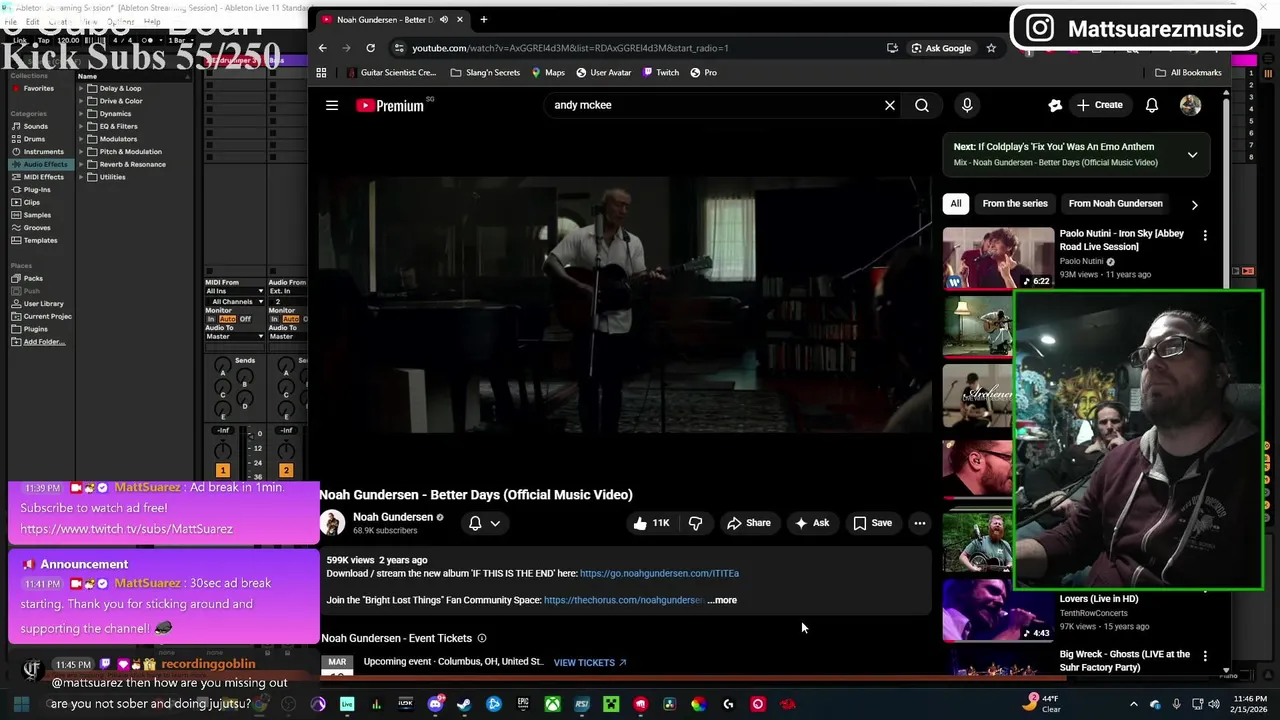Open a new browser tab
This screenshot has width=1280, height=720.
(x=484, y=19)
